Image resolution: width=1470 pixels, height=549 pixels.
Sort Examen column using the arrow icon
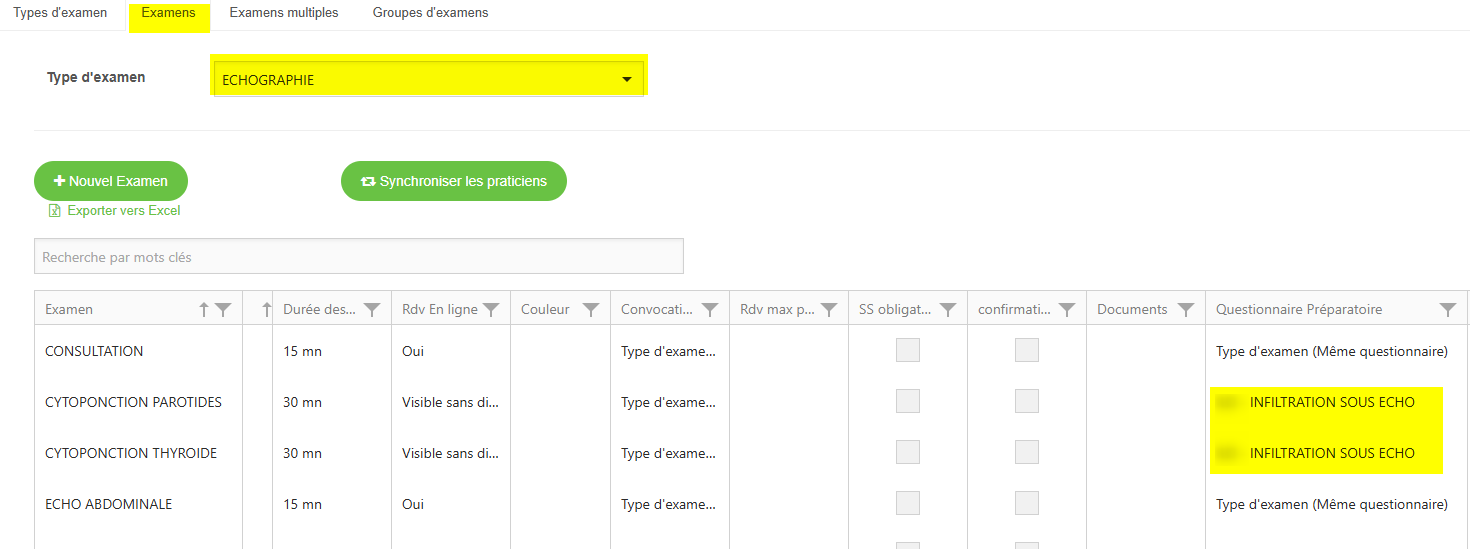pyautogui.click(x=204, y=310)
